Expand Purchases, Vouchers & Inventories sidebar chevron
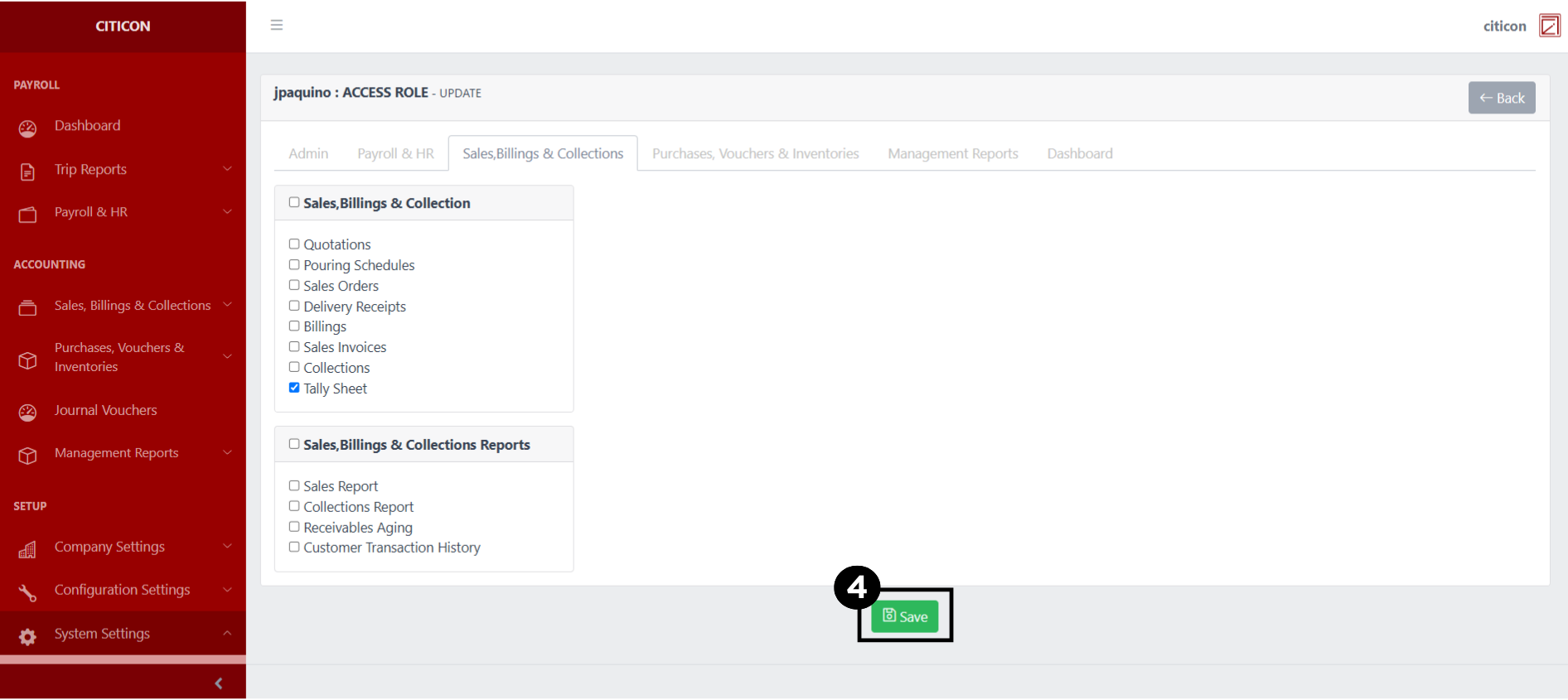The image size is (1568, 700). pos(227,357)
